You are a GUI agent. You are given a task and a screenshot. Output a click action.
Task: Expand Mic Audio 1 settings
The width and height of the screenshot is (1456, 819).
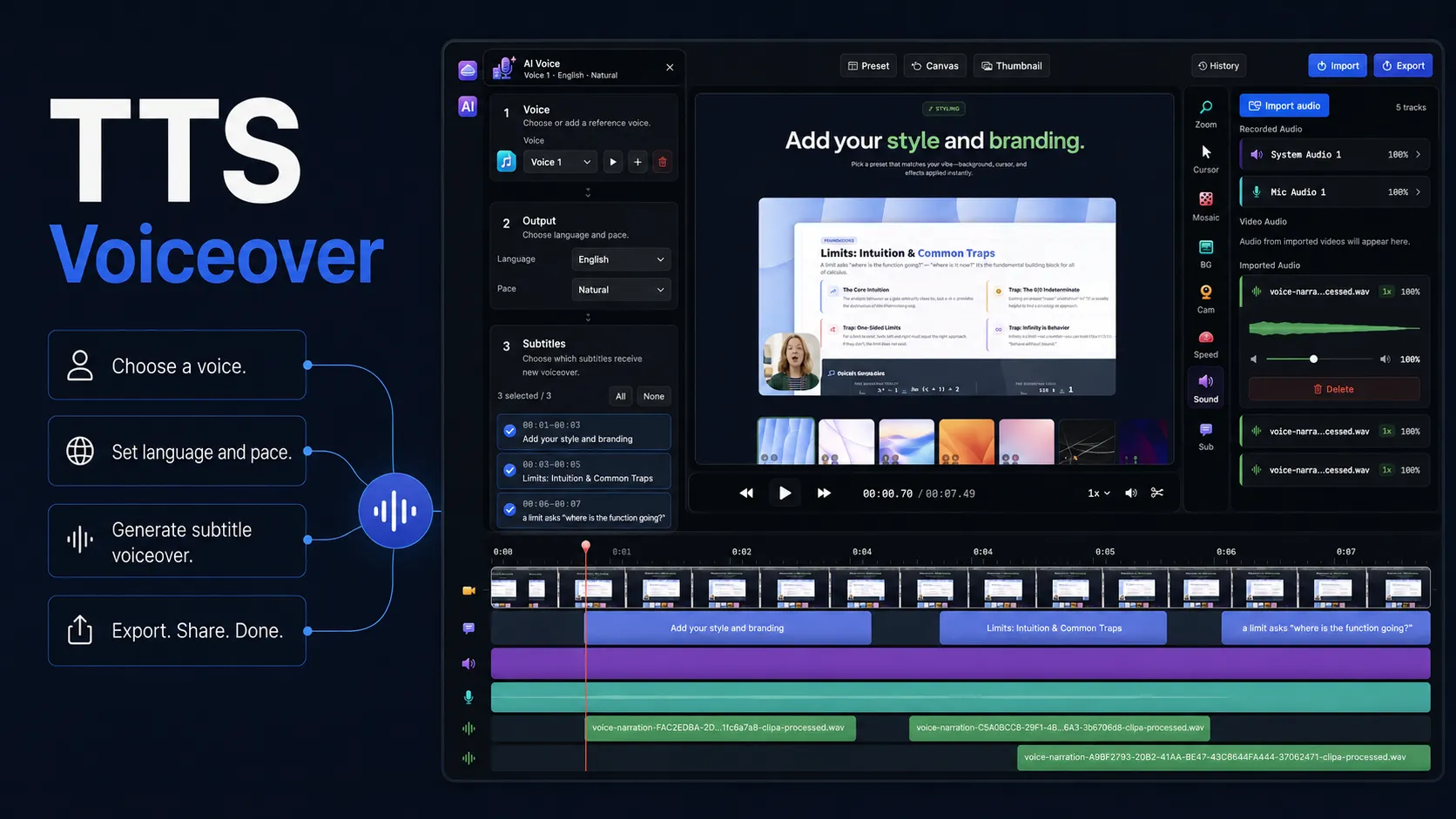point(1418,191)
